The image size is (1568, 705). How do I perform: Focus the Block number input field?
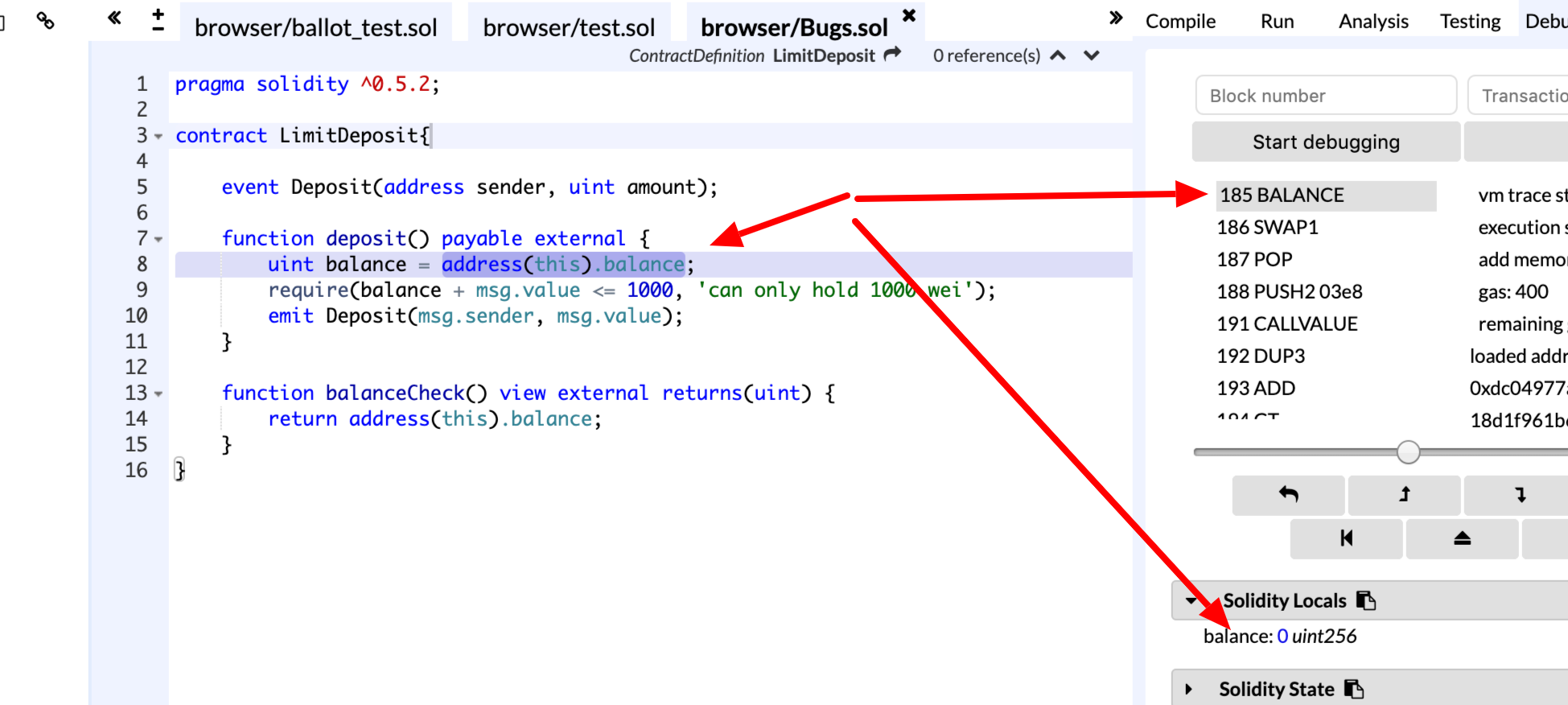click(1325, 96)
